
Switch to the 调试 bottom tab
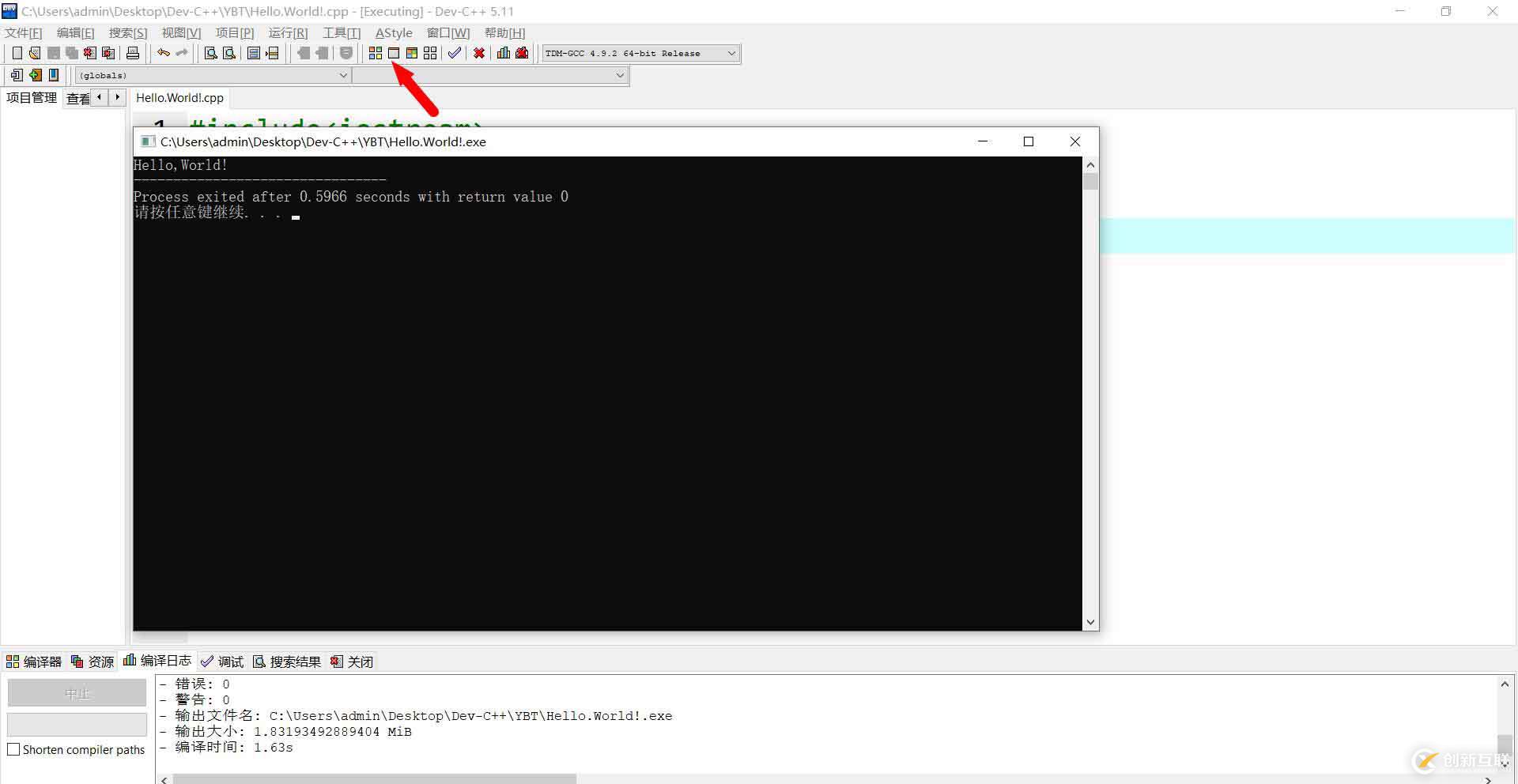(x=222, y=661)
